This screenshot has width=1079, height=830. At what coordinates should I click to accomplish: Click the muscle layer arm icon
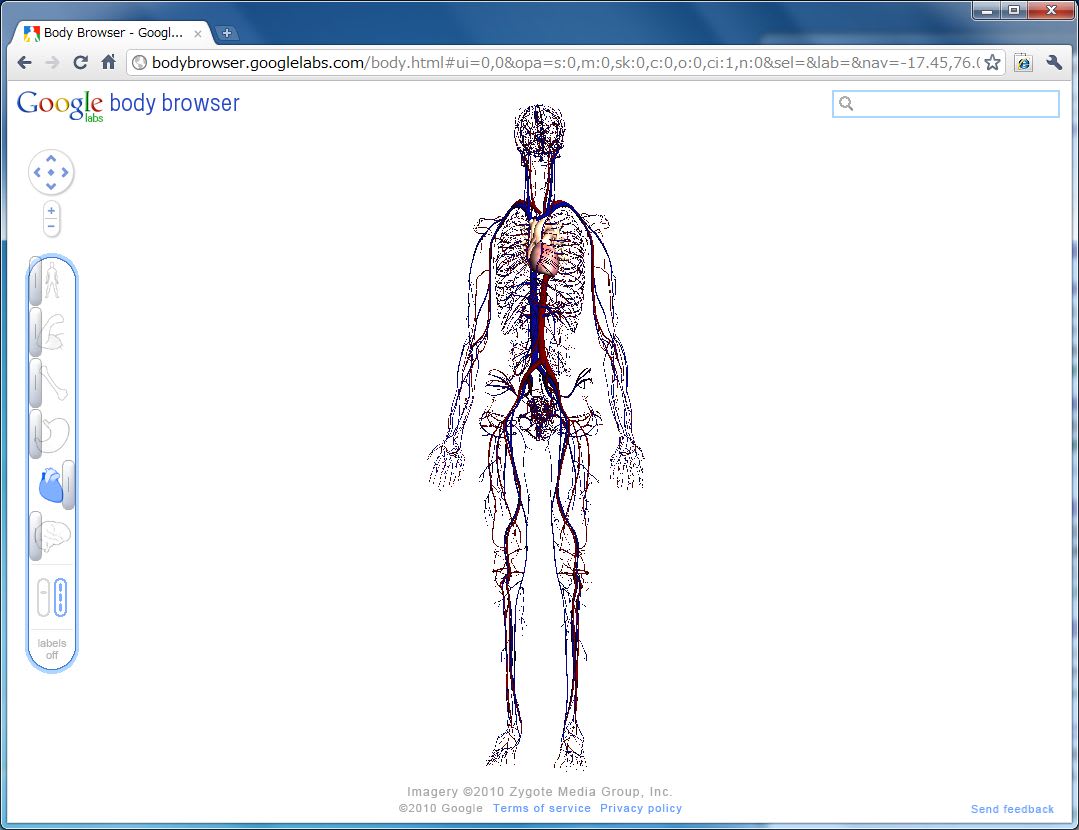[52, 333]
